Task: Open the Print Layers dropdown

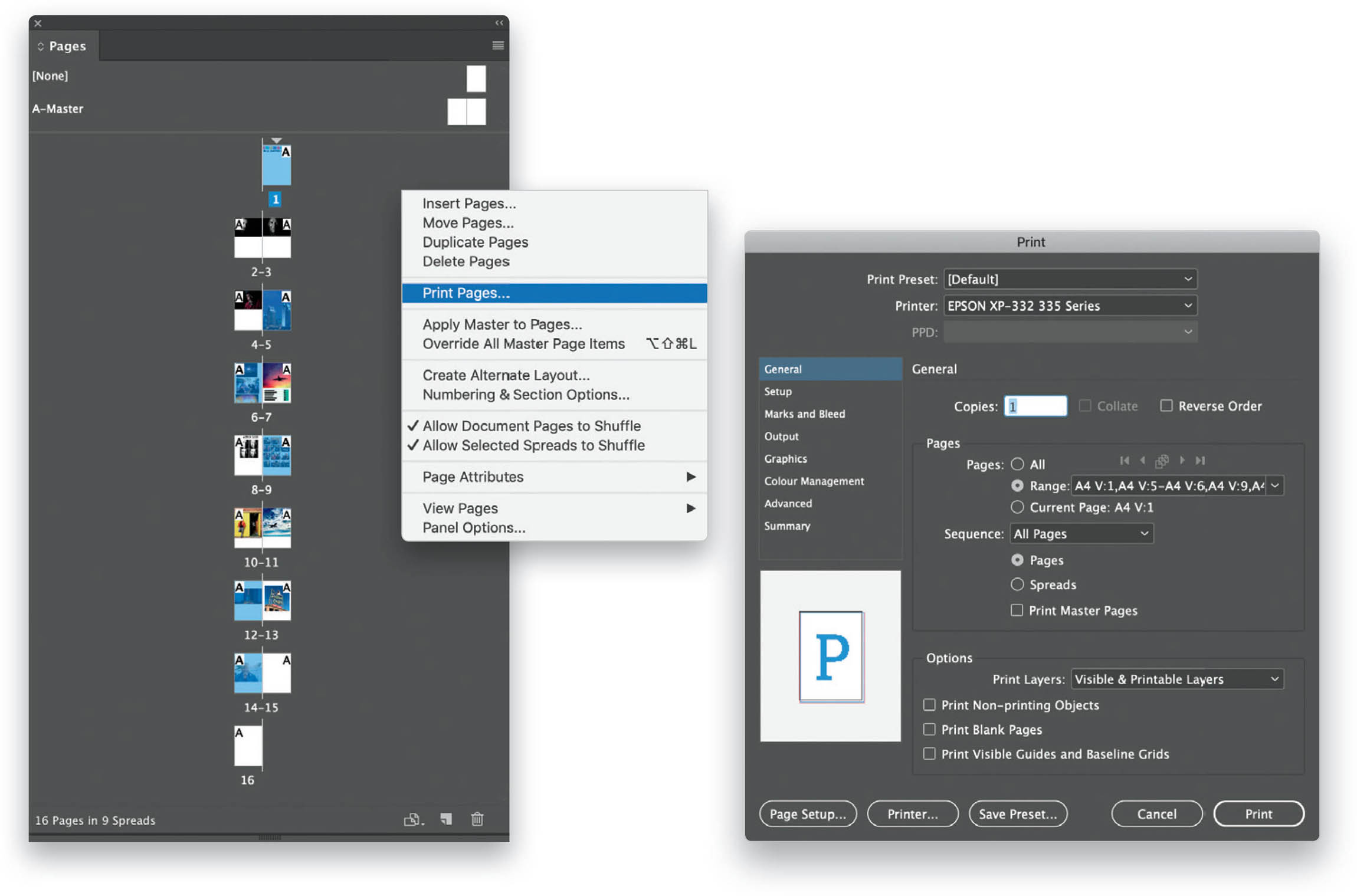Action: [1177, 679]
